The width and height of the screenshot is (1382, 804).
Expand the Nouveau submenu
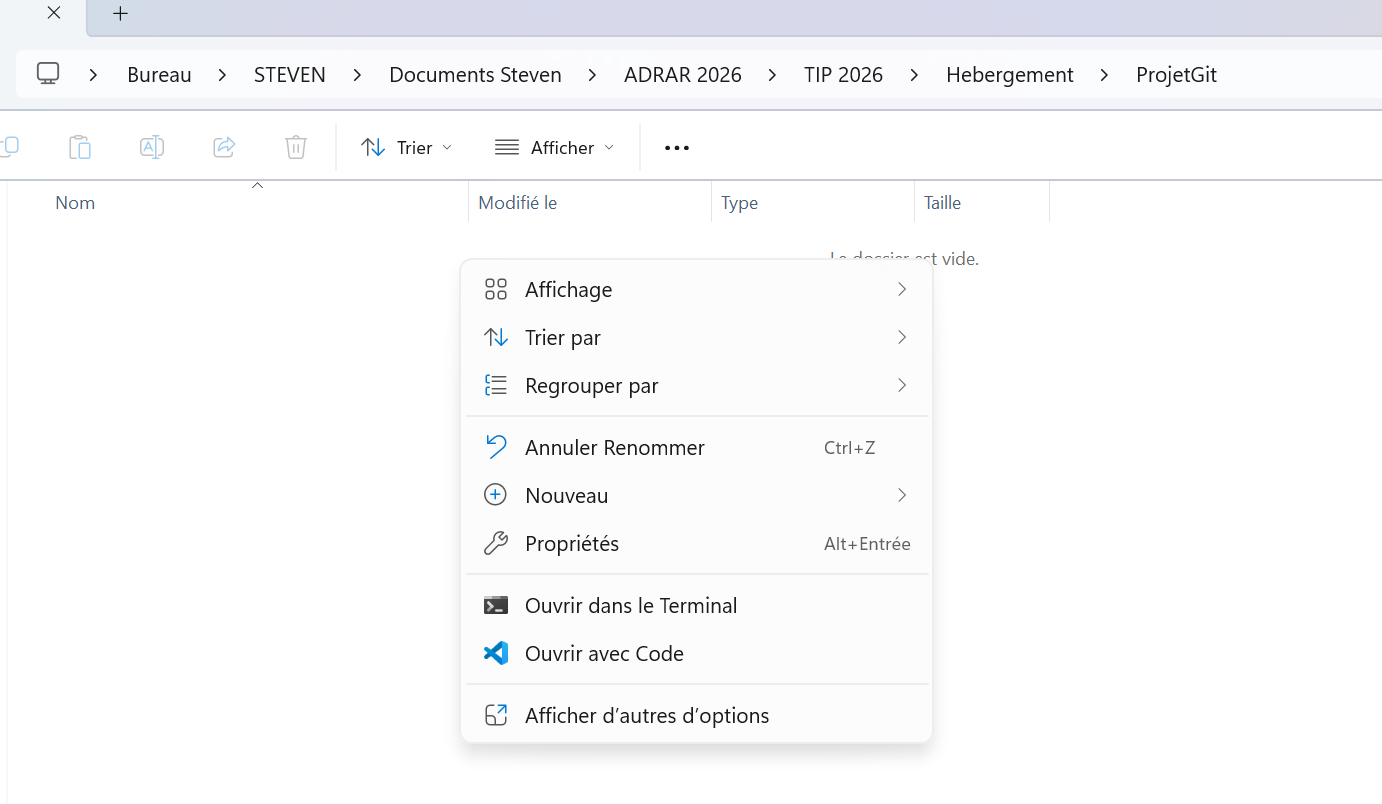697,495
